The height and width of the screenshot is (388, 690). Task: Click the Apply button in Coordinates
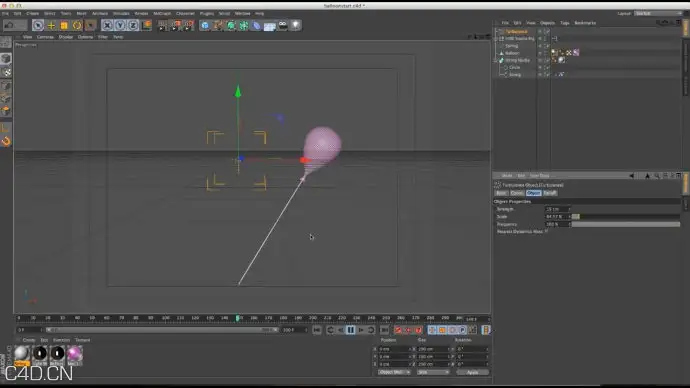472,373
